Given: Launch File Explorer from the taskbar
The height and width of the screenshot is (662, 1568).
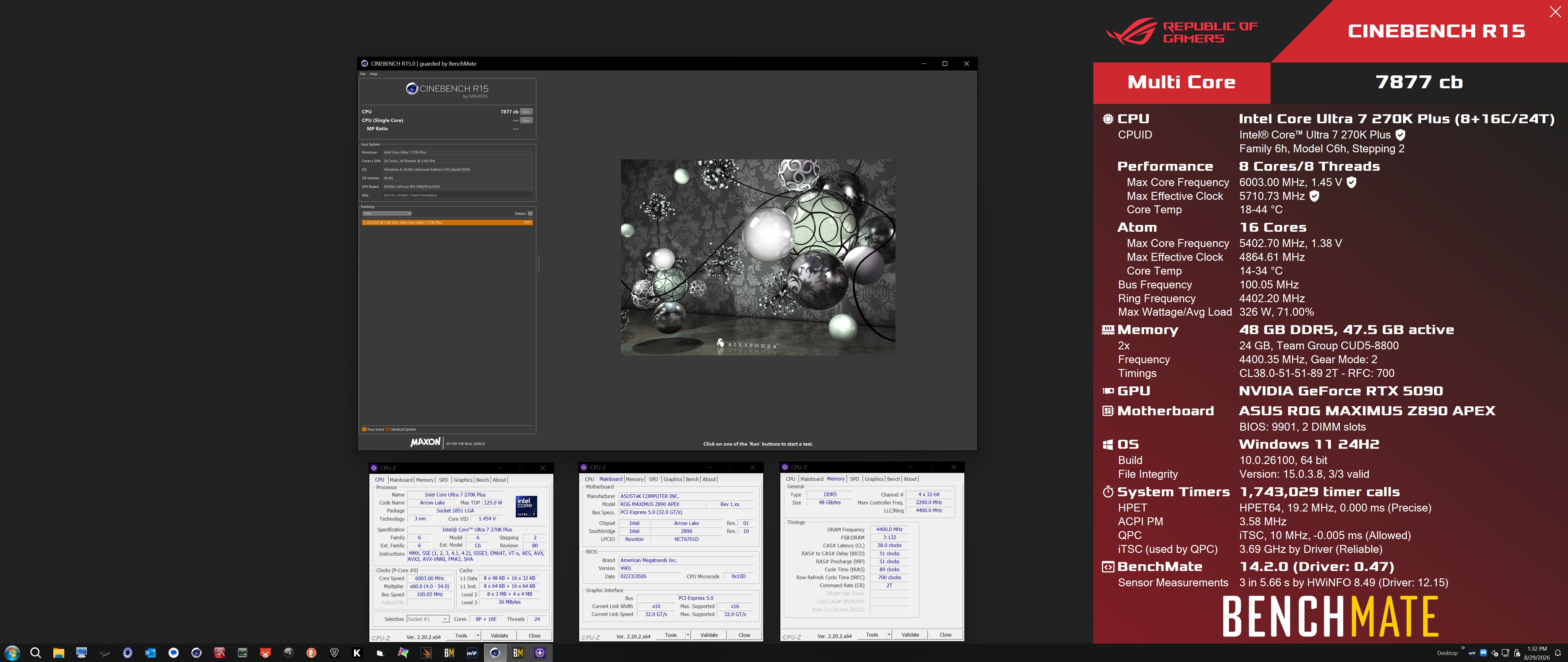Looking at the screenshot, I should point(58,653).
